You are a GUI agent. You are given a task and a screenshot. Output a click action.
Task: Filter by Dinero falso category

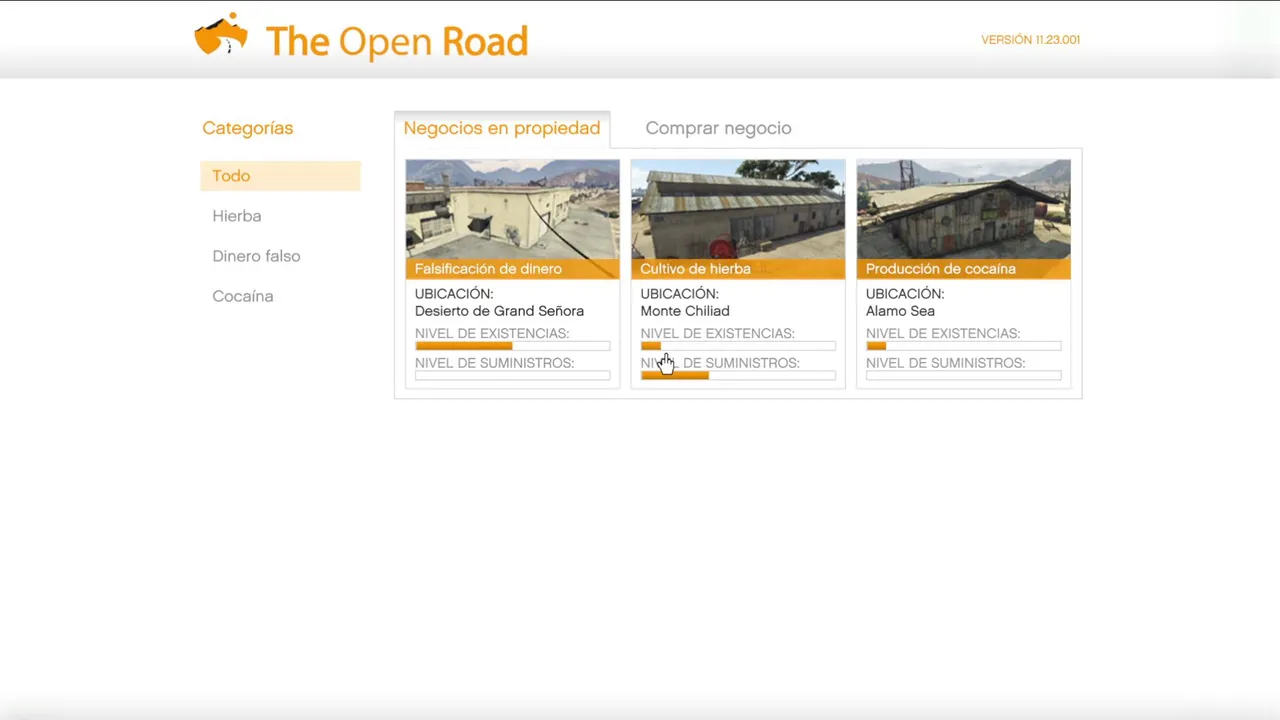(256, 256)
